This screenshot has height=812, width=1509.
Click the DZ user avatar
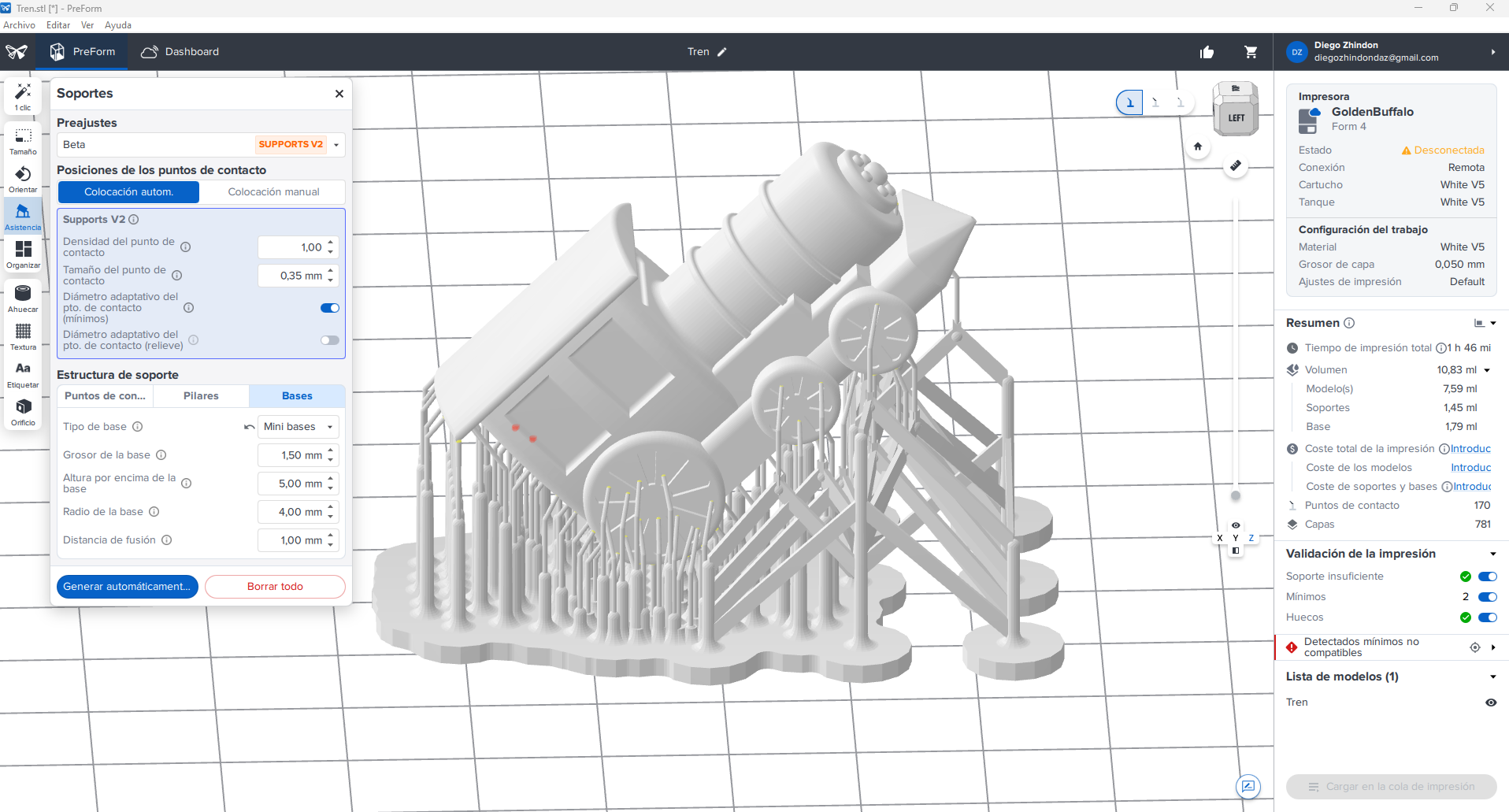(1296, 52)
